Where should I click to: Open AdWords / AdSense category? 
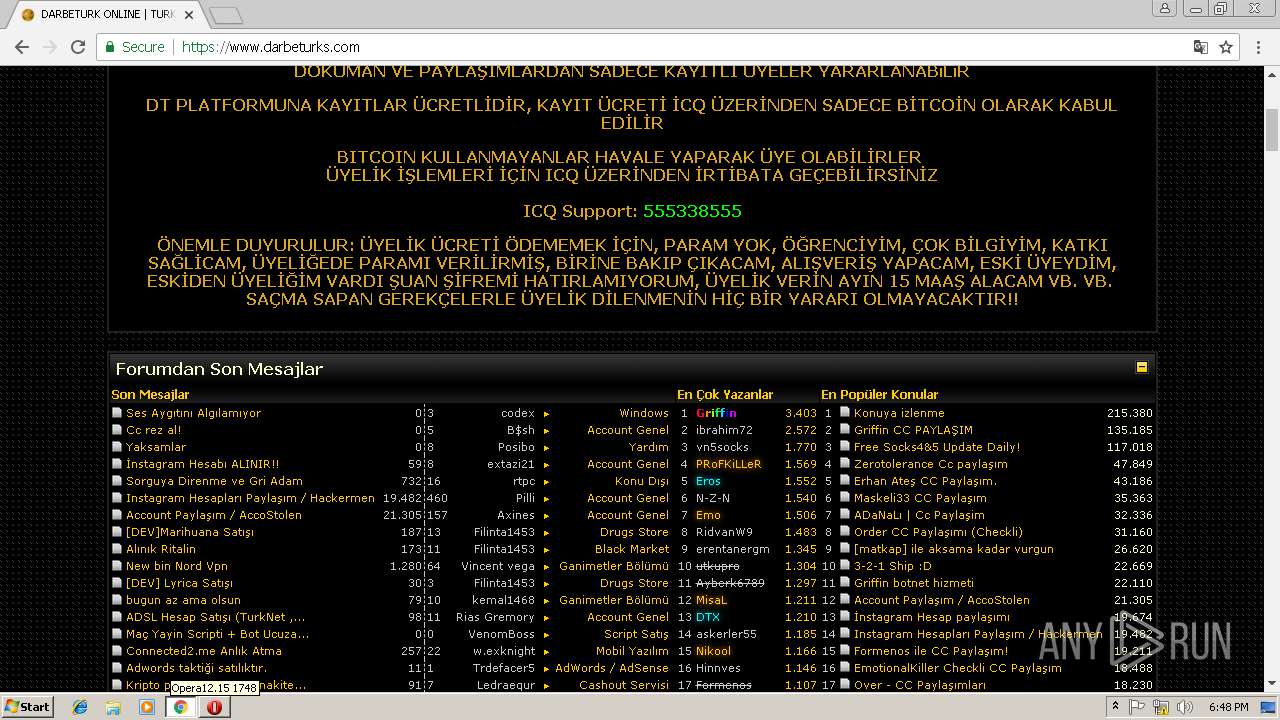pyautogui.click(x=612, y=668)
